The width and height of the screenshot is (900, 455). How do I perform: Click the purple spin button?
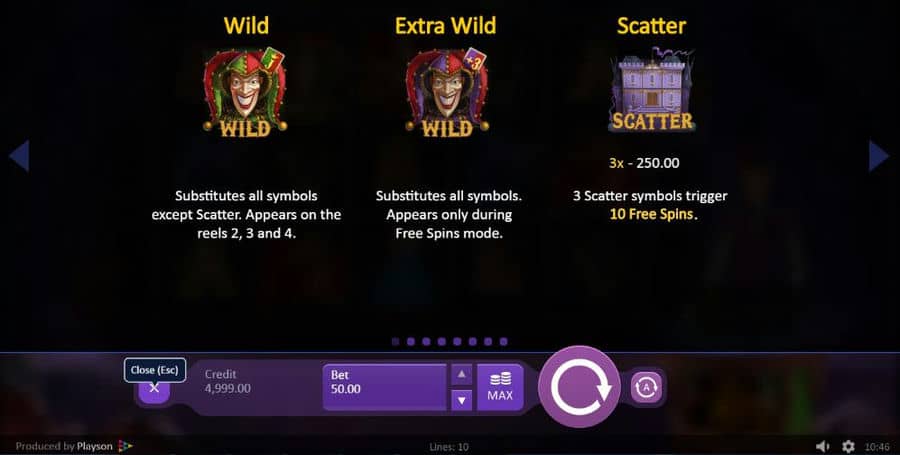(x=579, y=387)
